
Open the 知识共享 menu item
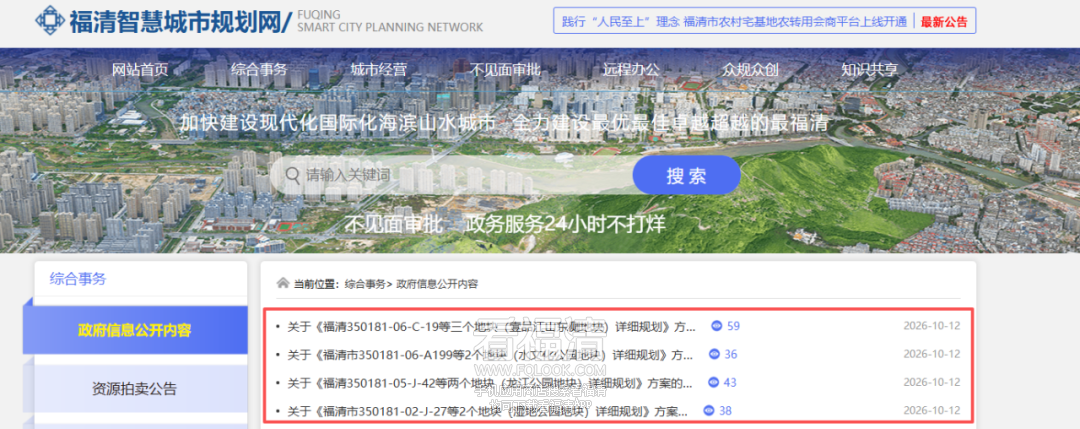[x=869, y=70]
